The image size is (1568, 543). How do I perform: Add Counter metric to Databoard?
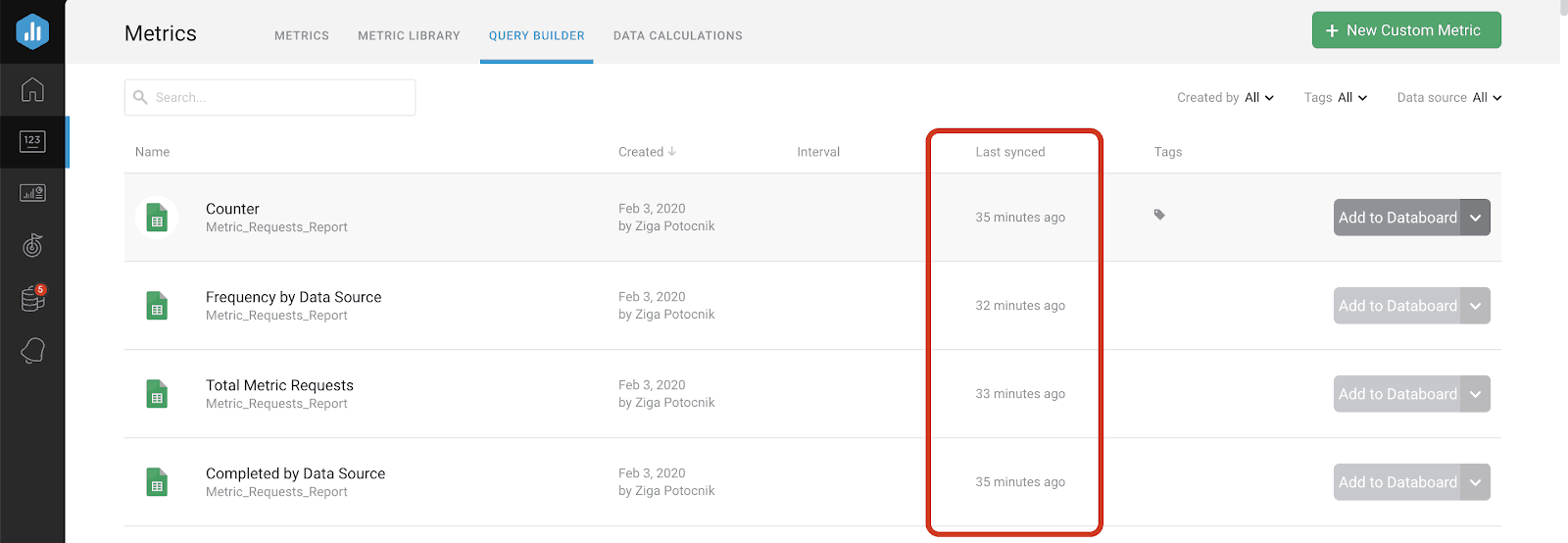pyautogui.click(x=1397, y=218)
